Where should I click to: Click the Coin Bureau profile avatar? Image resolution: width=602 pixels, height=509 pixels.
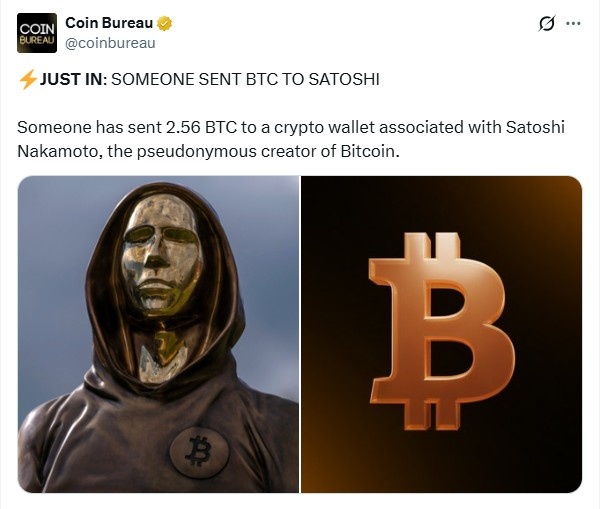35,34
